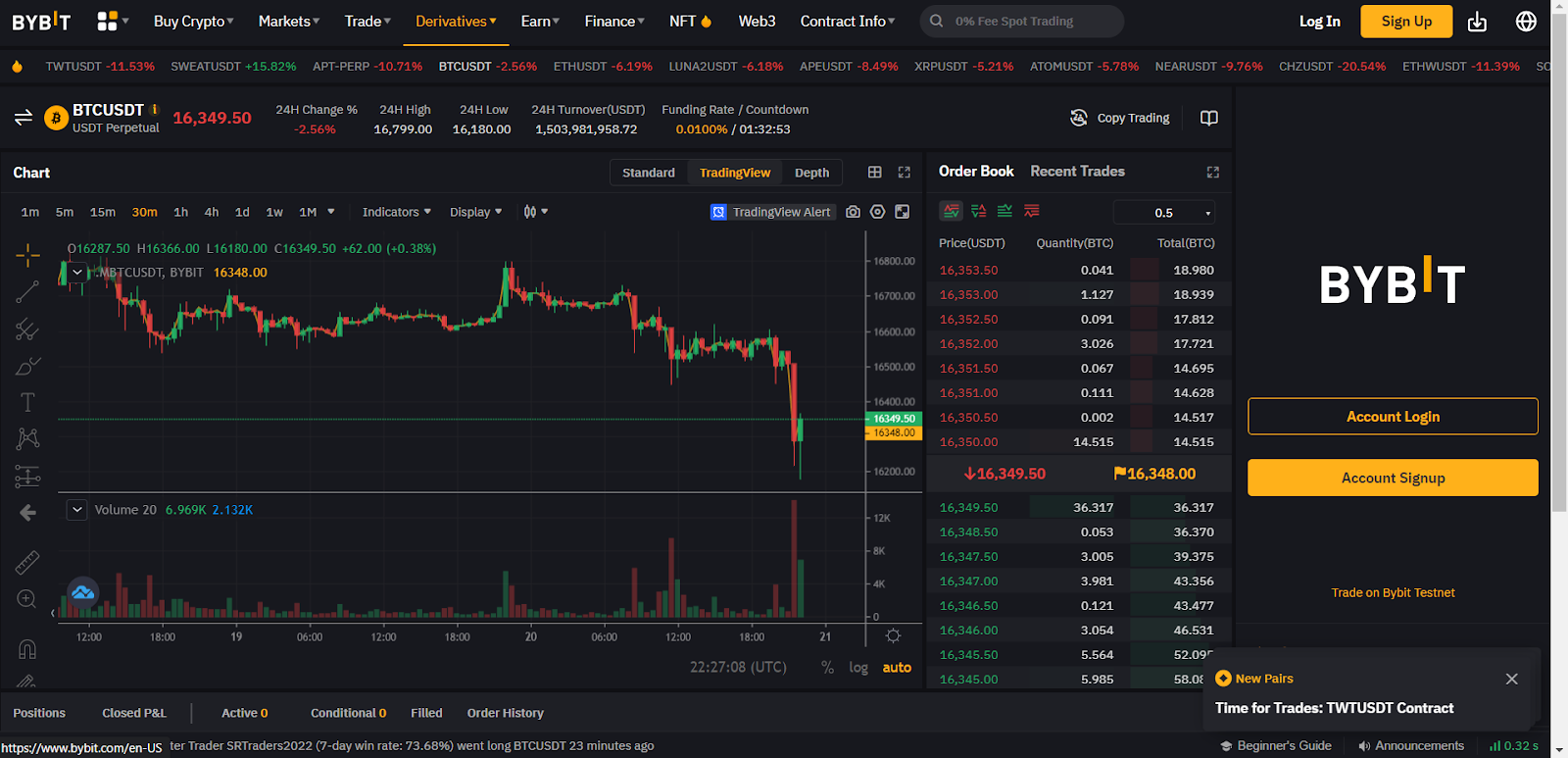Select the text annotation tool
Image resolution: width=1568 pixels, height=758 pixels.
click(x=27, y=402)
